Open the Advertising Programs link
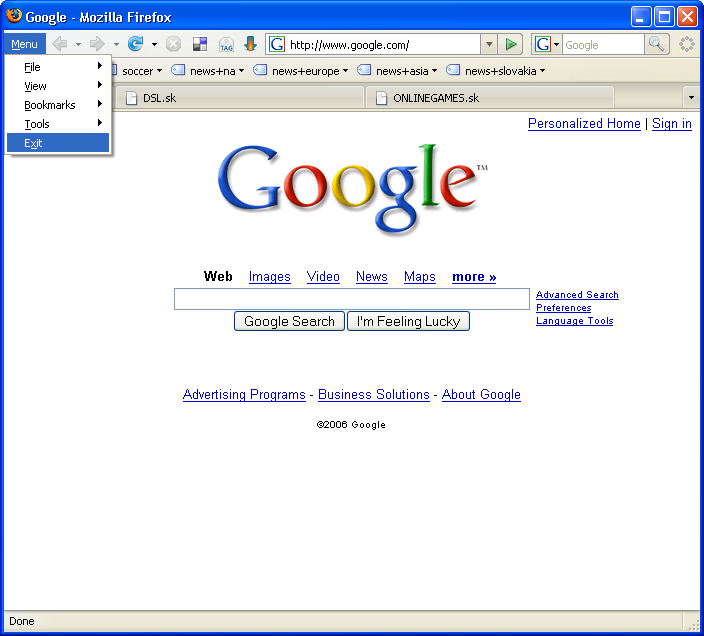Viewport: 704px width, 636px height. point(244,395)
